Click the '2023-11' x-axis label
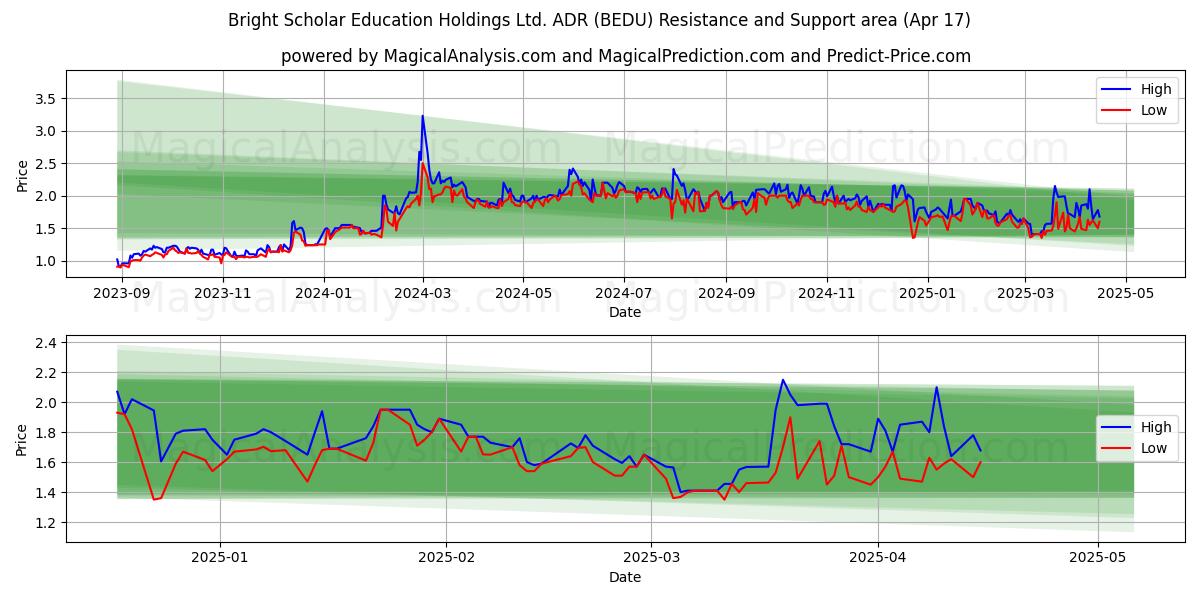The width and height of the screenshot is (1200, 600). [x=223, y=294]
